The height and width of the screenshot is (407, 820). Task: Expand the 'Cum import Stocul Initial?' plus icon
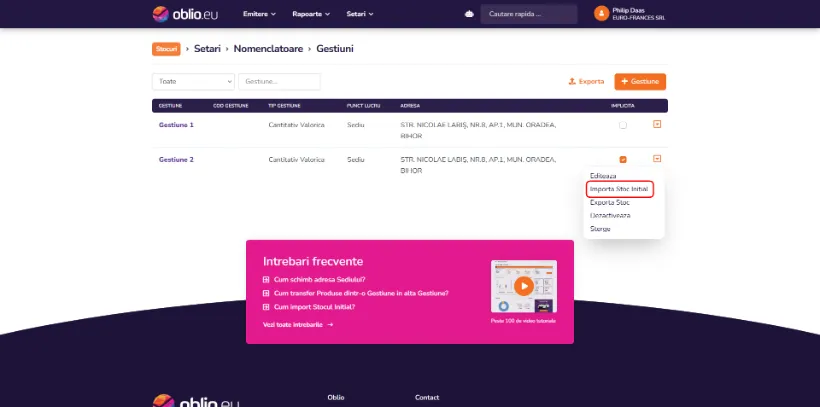click(266, 307)
